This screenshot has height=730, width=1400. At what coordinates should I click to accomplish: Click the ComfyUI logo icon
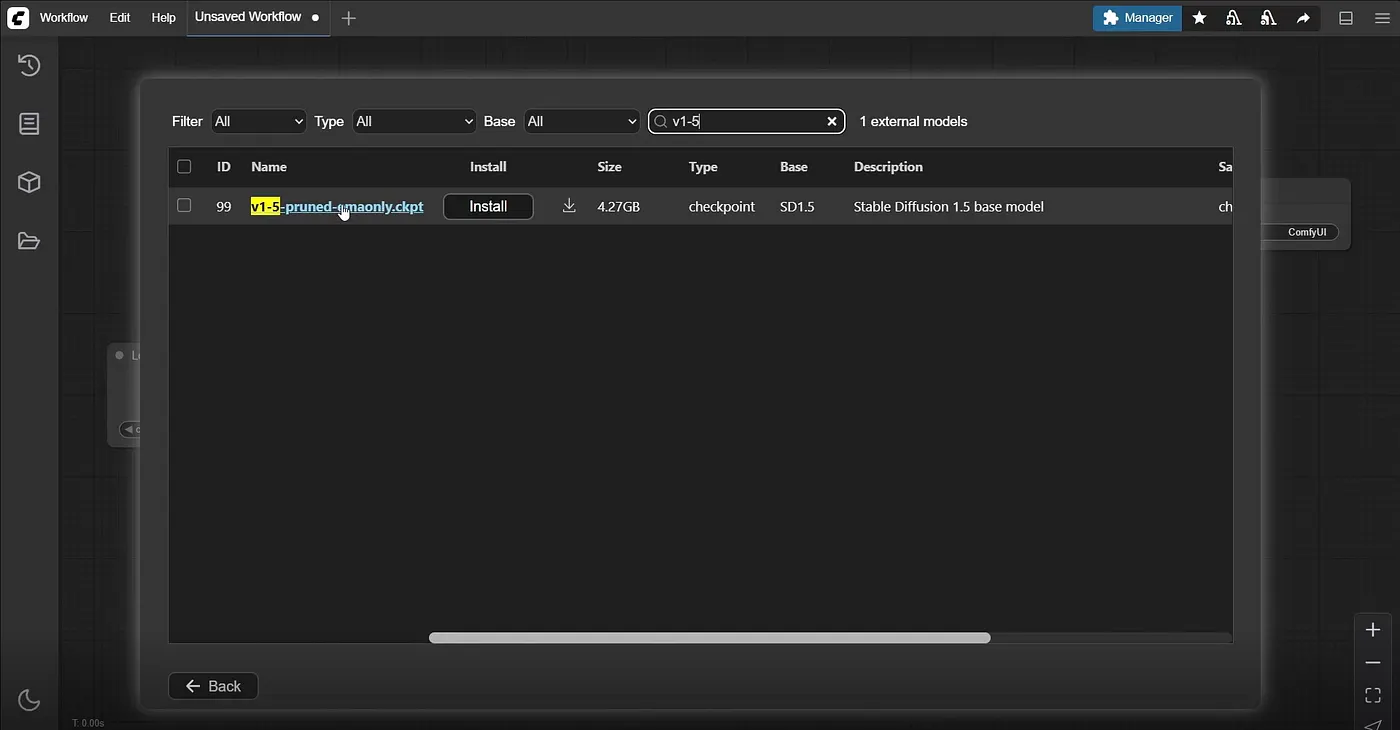coord(18,17)
